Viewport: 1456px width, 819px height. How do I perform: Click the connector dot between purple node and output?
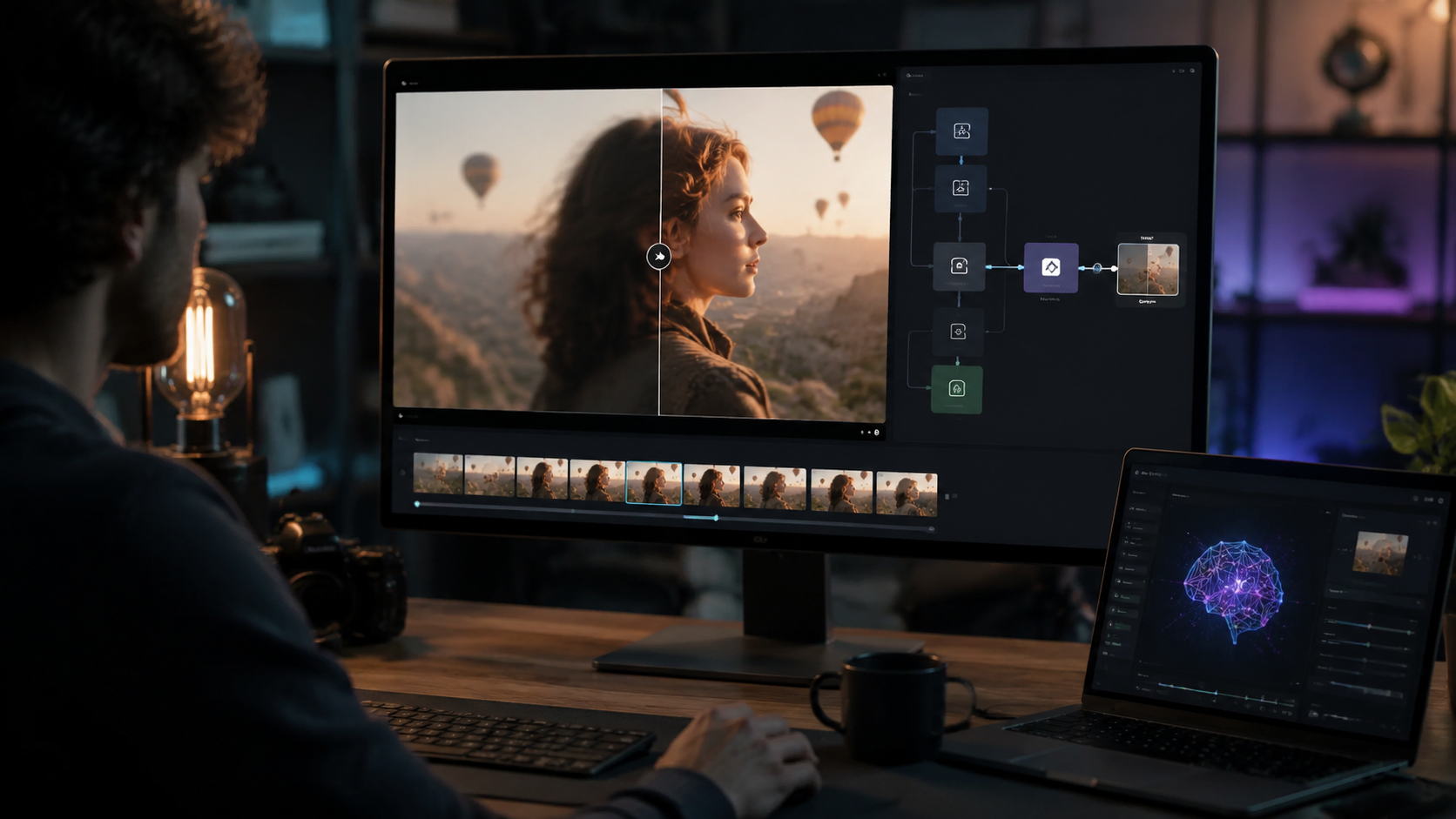1097,268
